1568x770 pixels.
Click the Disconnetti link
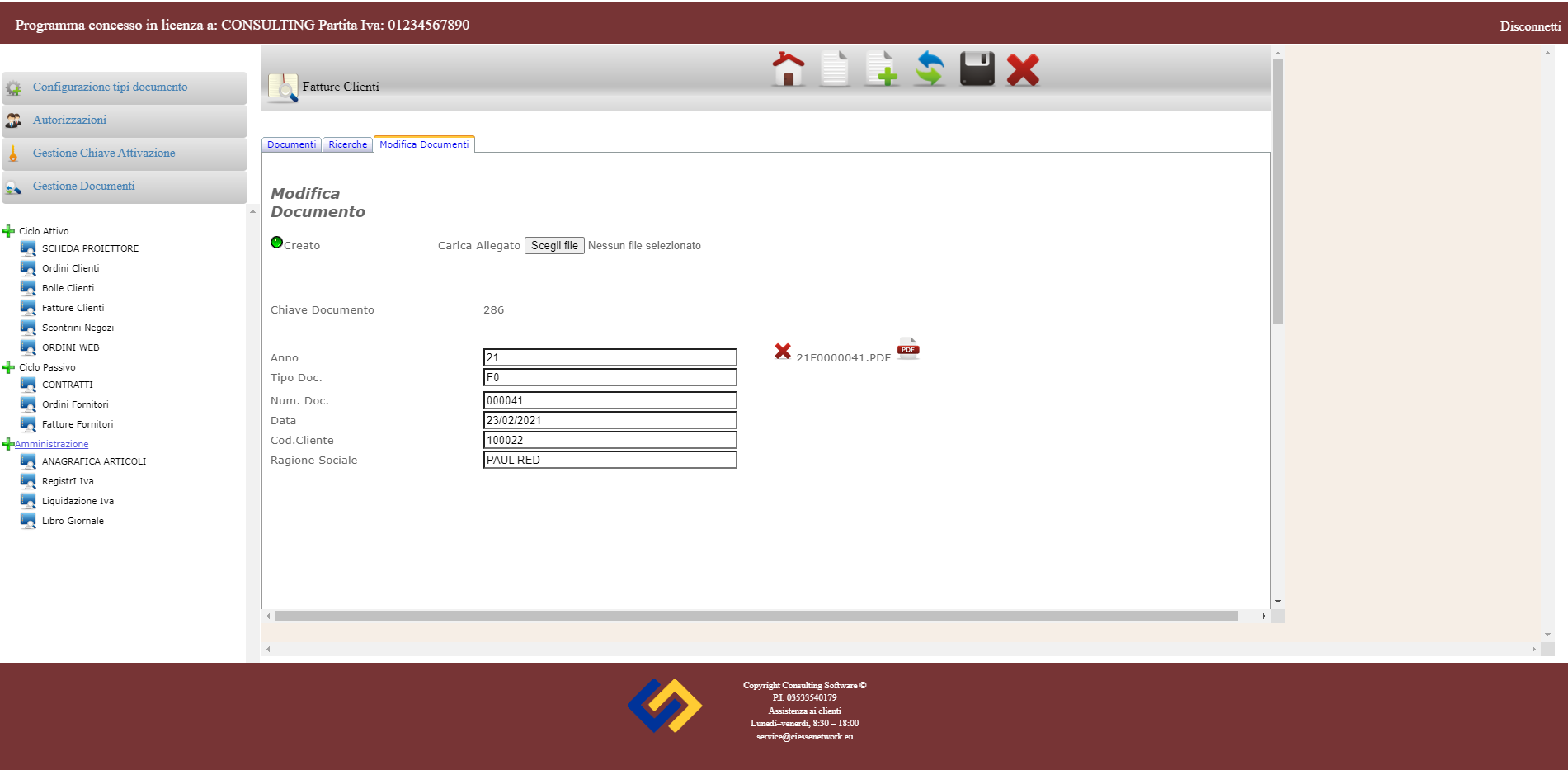click(1530, 26)
